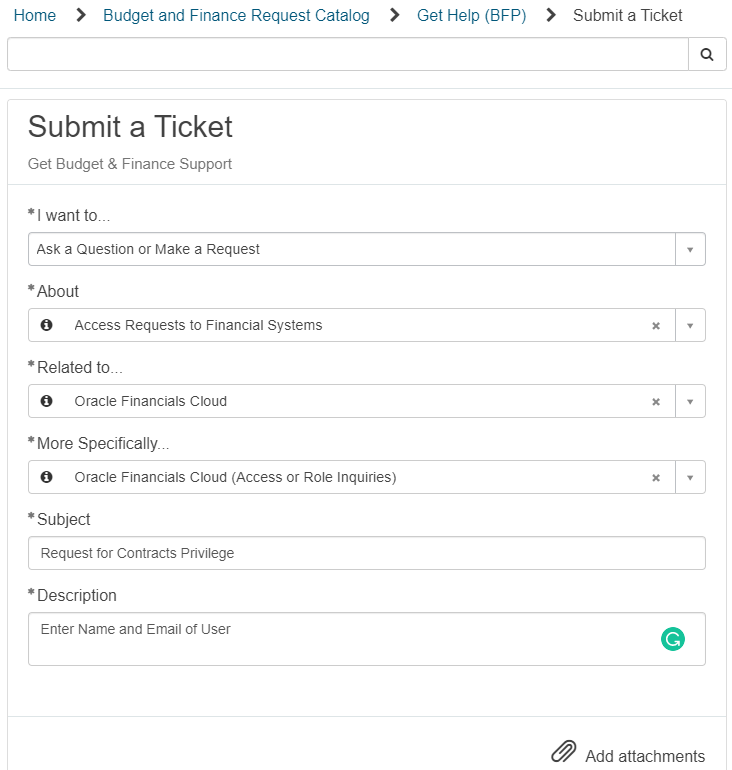Click Add attachments
Screen dimensions: 732x770
pyautogui.click(x=645, y=756)
